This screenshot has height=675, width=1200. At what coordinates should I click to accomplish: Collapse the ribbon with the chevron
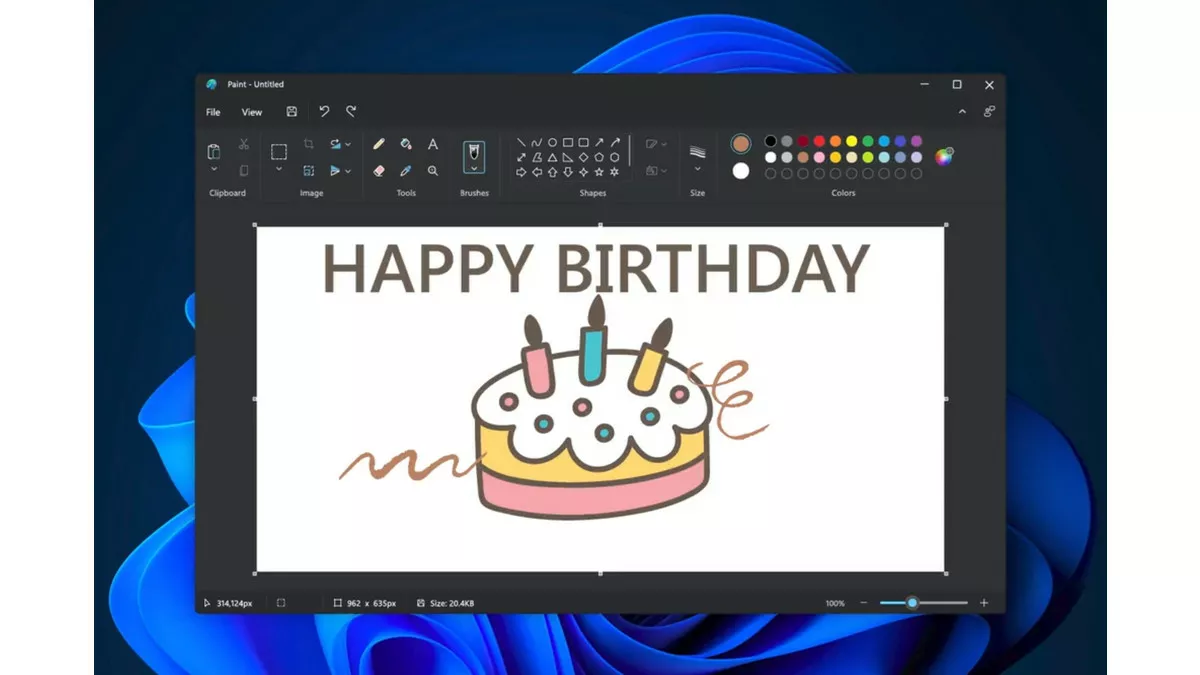(x=962, y=111)
